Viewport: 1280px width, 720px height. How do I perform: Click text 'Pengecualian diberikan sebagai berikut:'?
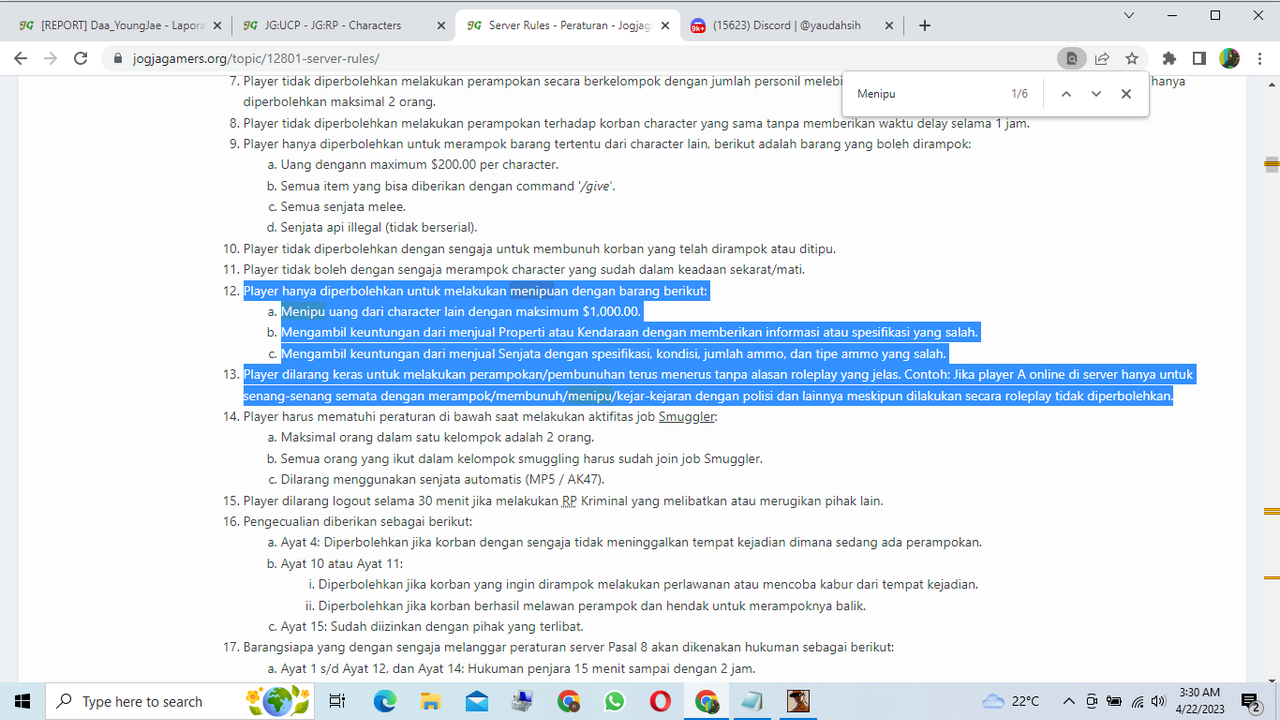358,521
